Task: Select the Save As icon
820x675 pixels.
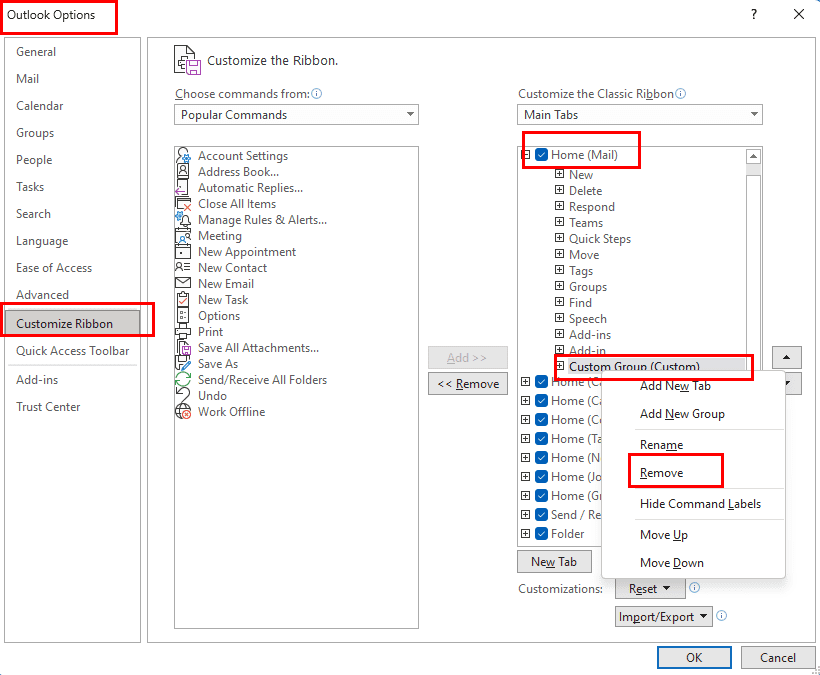Action: tap(183, 364)
